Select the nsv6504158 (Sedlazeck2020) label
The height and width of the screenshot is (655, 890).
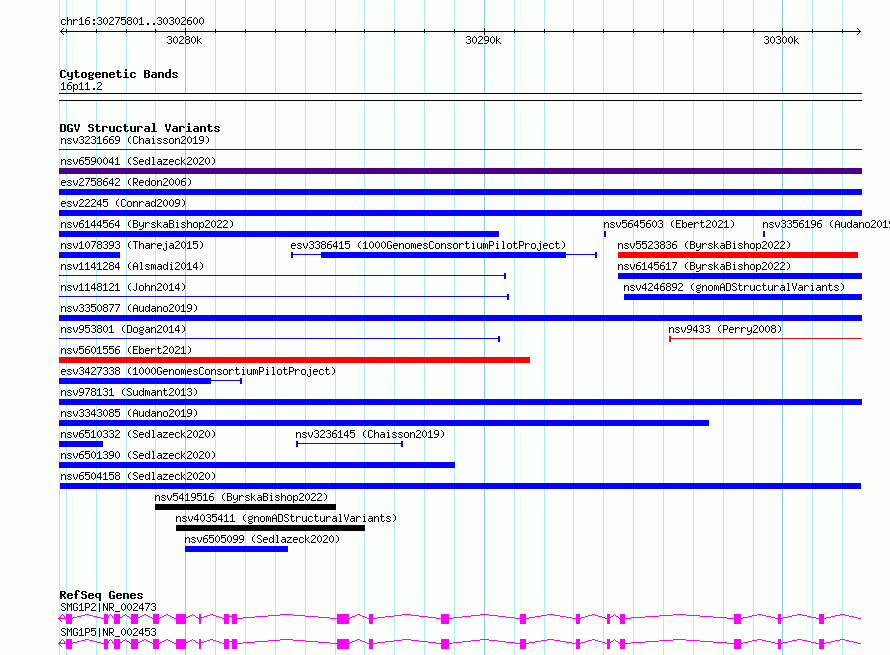(138, 476)
